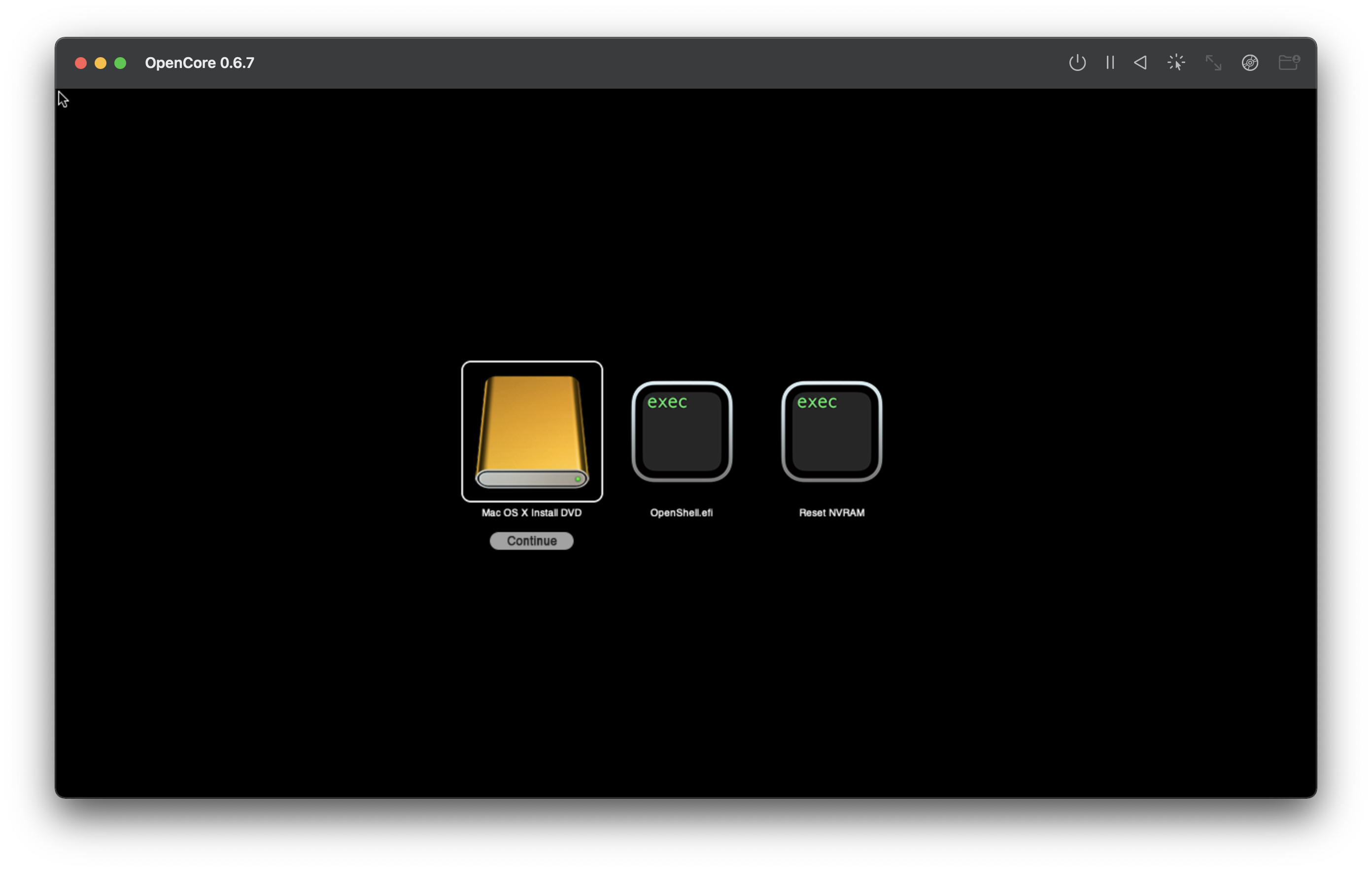Click the OpenCore 0.6.7 window title
Image resolution: width=1372 pixels, height=871 pixels.
[x=200, y=63]
